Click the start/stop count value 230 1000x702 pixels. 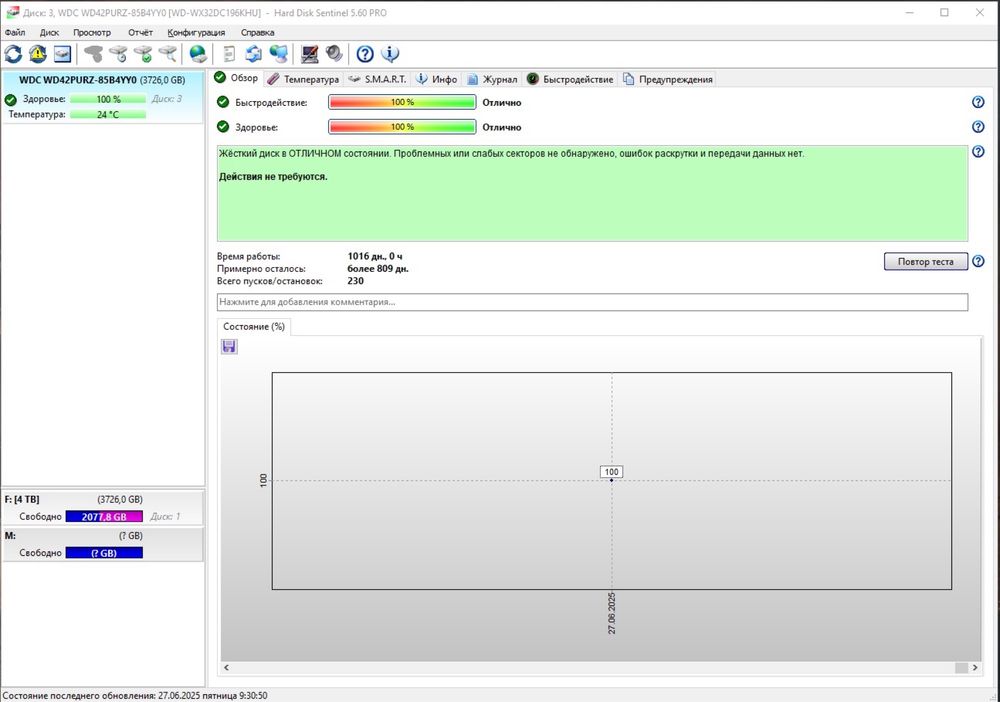(x=355, y=281)
